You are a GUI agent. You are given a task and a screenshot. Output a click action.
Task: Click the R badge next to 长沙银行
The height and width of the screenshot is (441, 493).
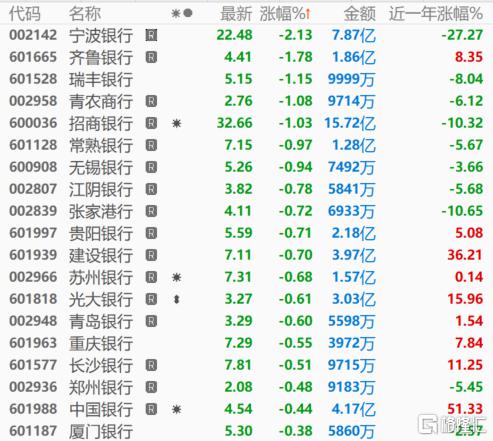[x=151, y=365]
